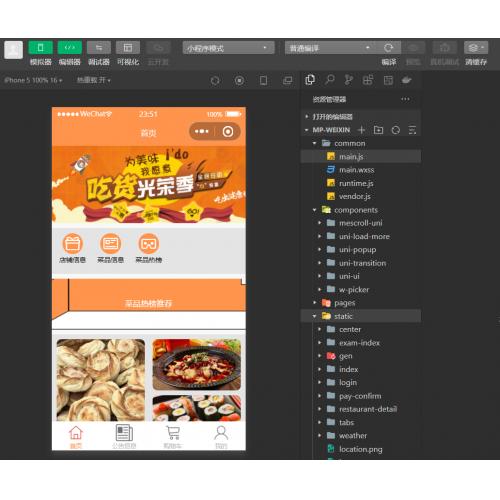Open the file explorer sidebar icon
This screenshot has width=500, height=500.
pyautogui.click(x=310, y=80)
